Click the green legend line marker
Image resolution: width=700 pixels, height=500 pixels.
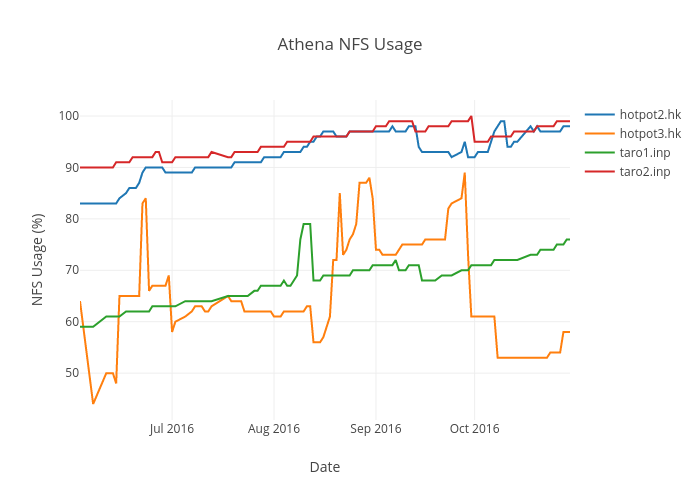tap(599, 153)
